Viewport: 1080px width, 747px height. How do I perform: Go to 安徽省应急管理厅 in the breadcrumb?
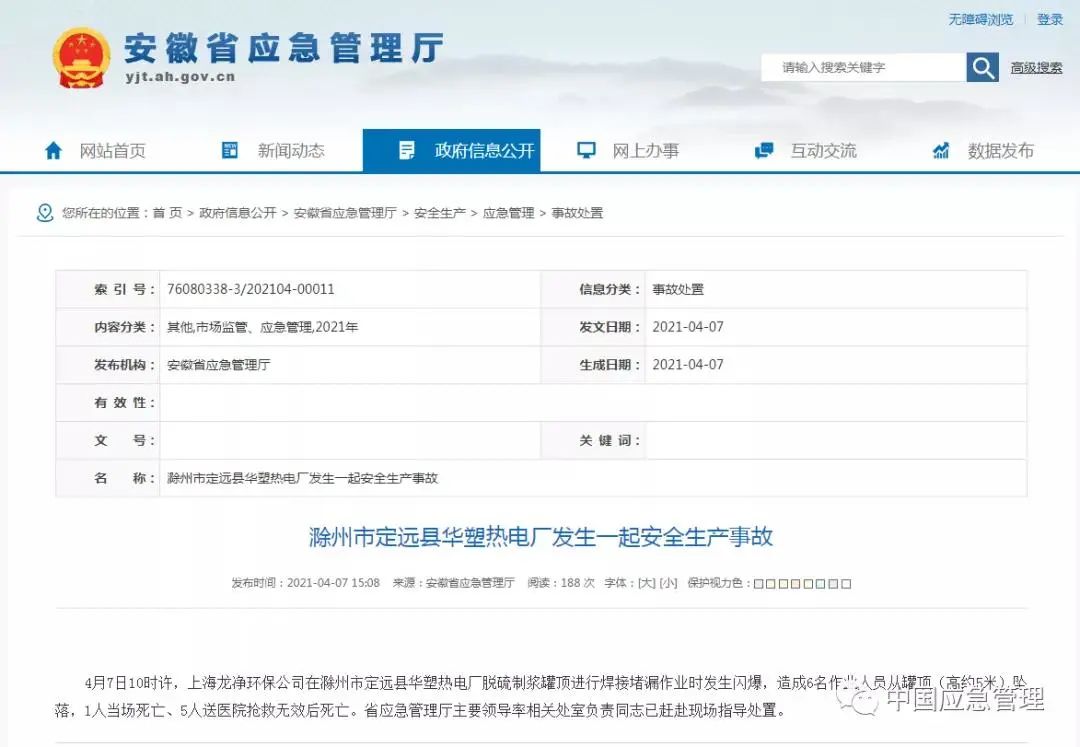345,213
